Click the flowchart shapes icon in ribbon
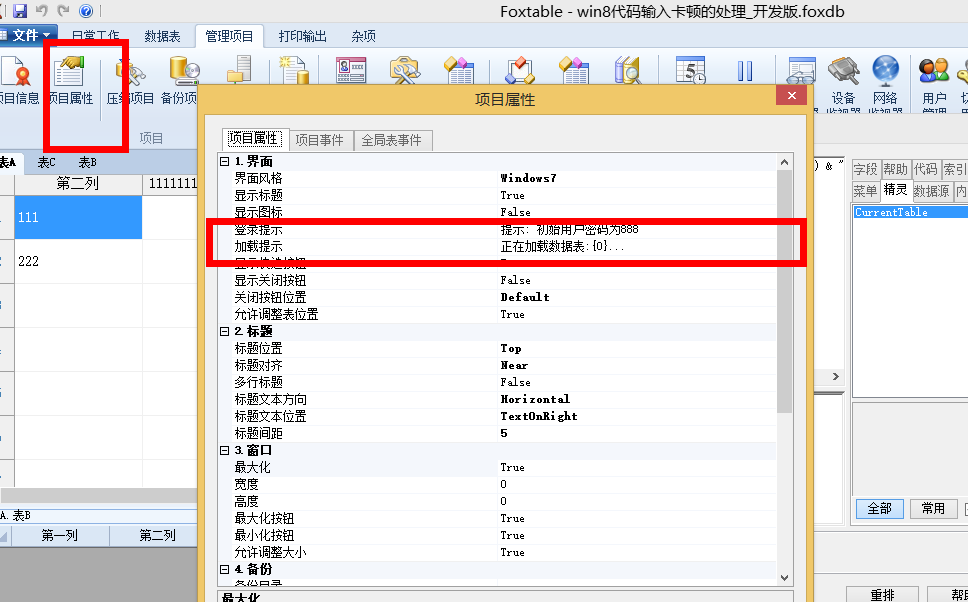This screenshot has width=968, height=602. click(x=520, y=69)
